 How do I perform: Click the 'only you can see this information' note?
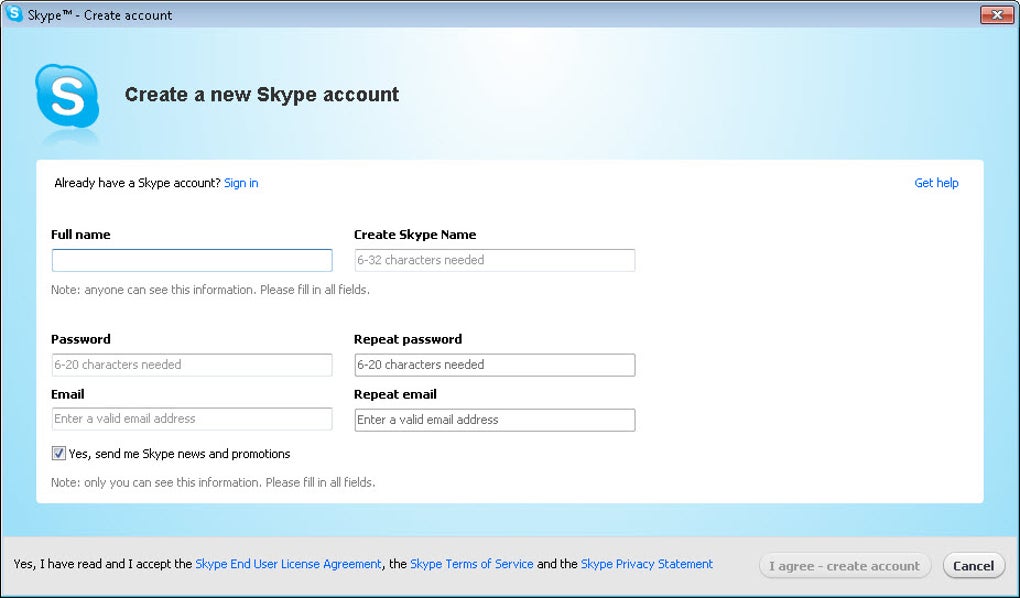coord(213,482)
